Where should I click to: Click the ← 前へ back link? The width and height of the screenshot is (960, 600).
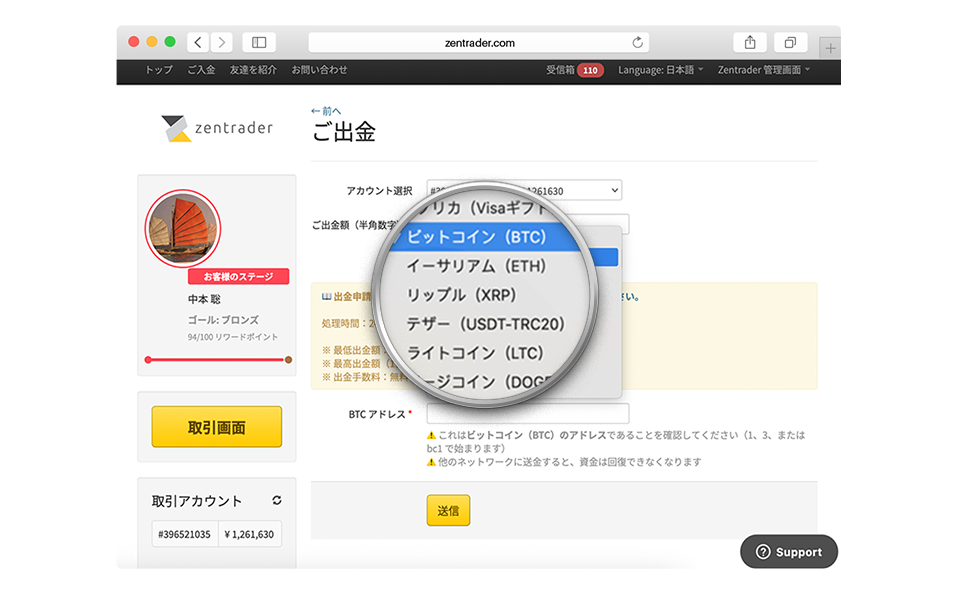[326, 111]
